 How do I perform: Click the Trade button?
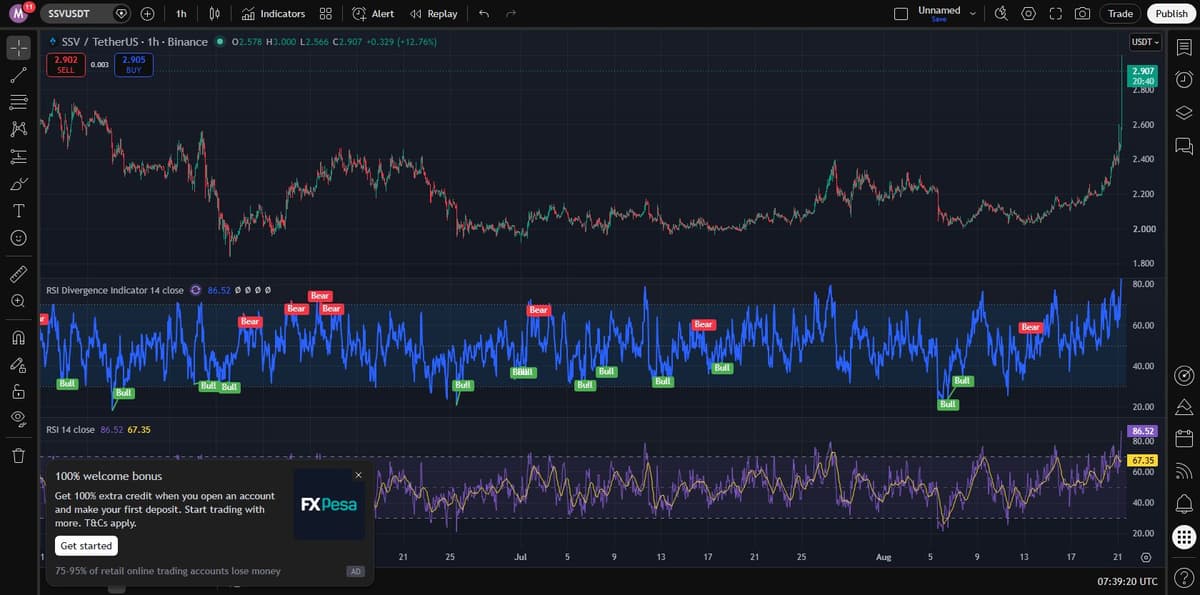click(x=1121, y=14)
